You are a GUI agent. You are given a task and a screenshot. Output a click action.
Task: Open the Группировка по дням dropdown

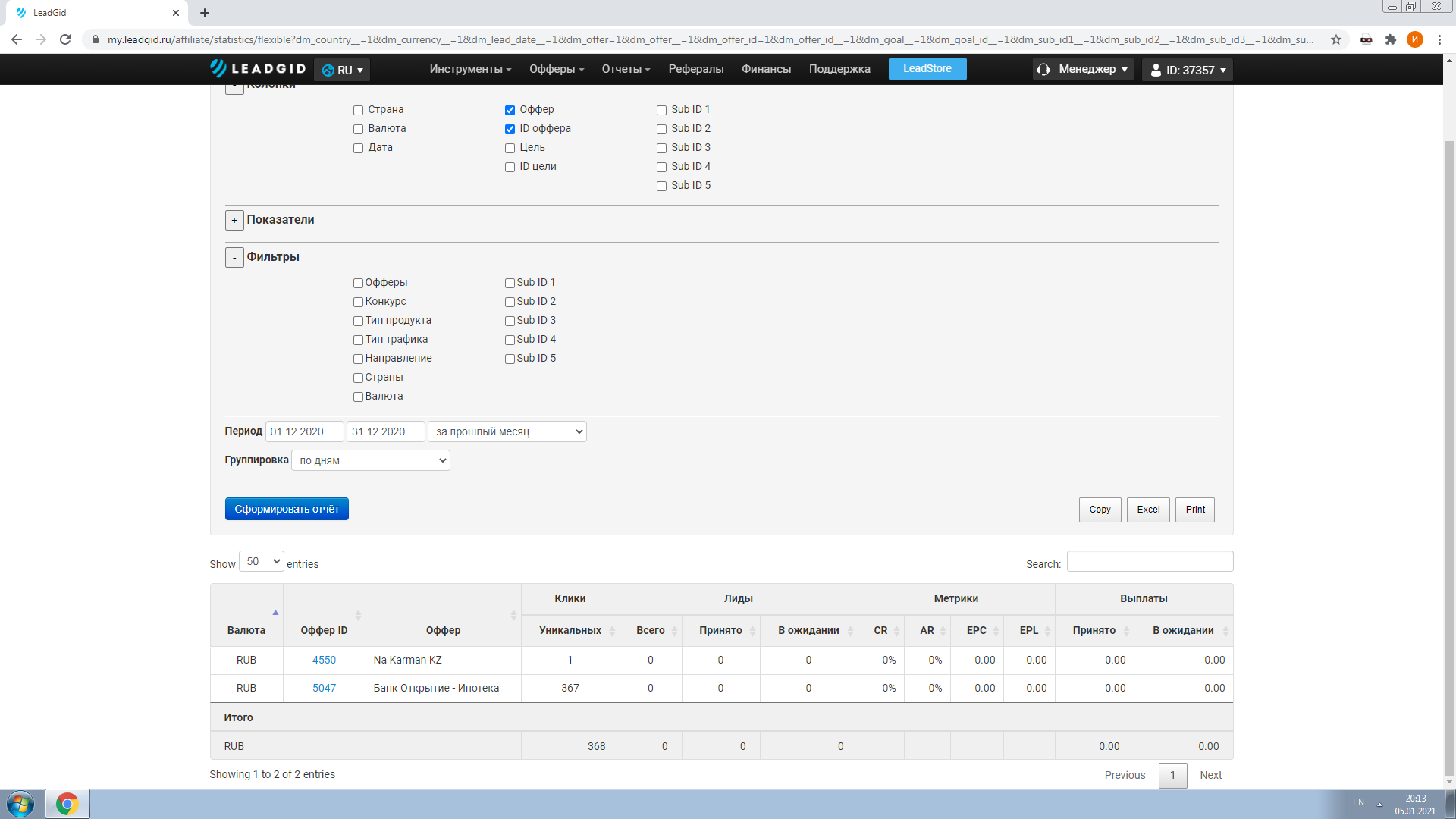pos(370,460)
